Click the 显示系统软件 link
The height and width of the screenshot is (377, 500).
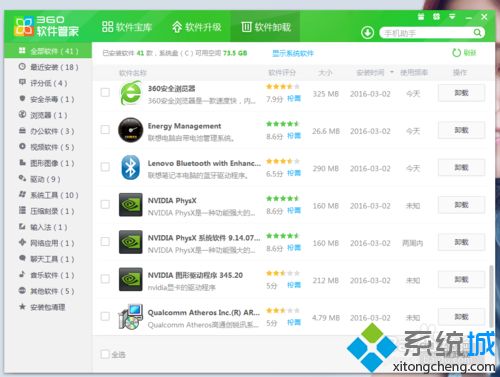coord(293,53)
